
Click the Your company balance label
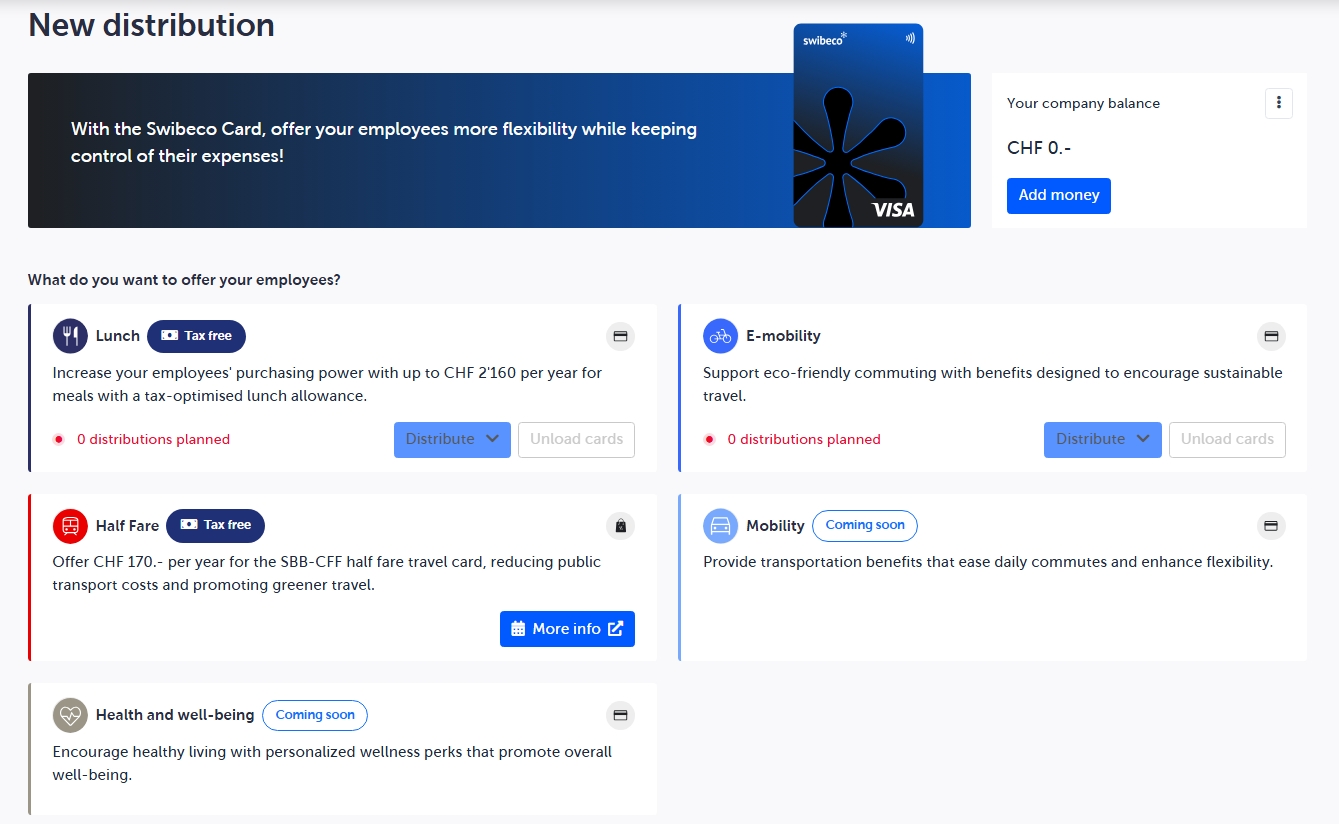pyautogui.click(x=1083, y=103)
